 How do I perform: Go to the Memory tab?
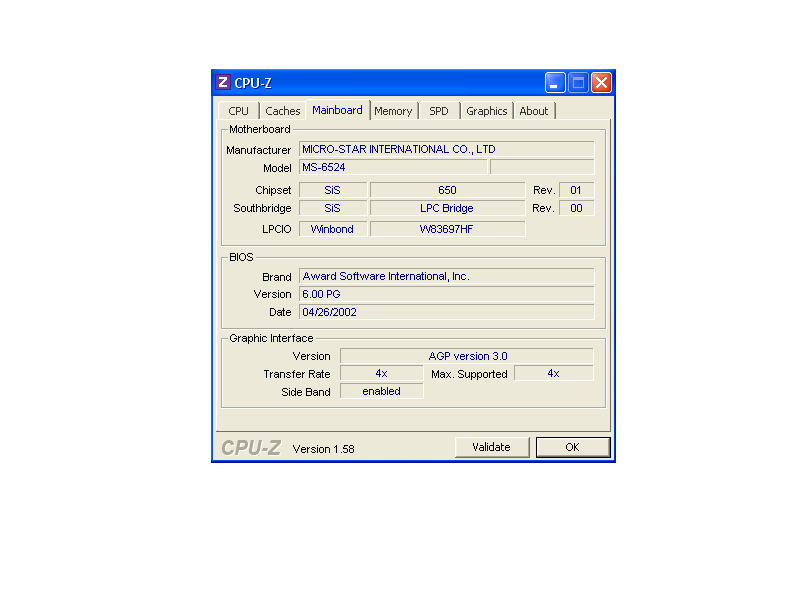(393, 111)
